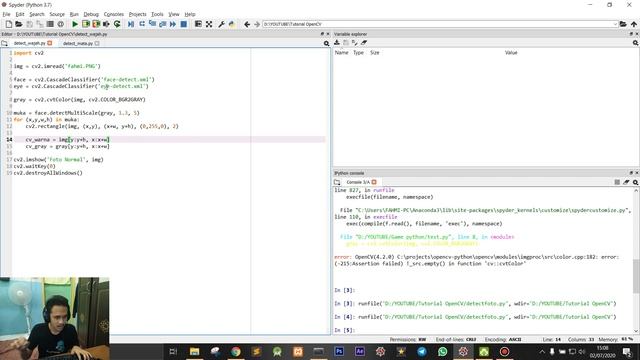Screen dimensions: 640x360
Task: Close the detect_wajah.py tab
Action: (50, 43)
